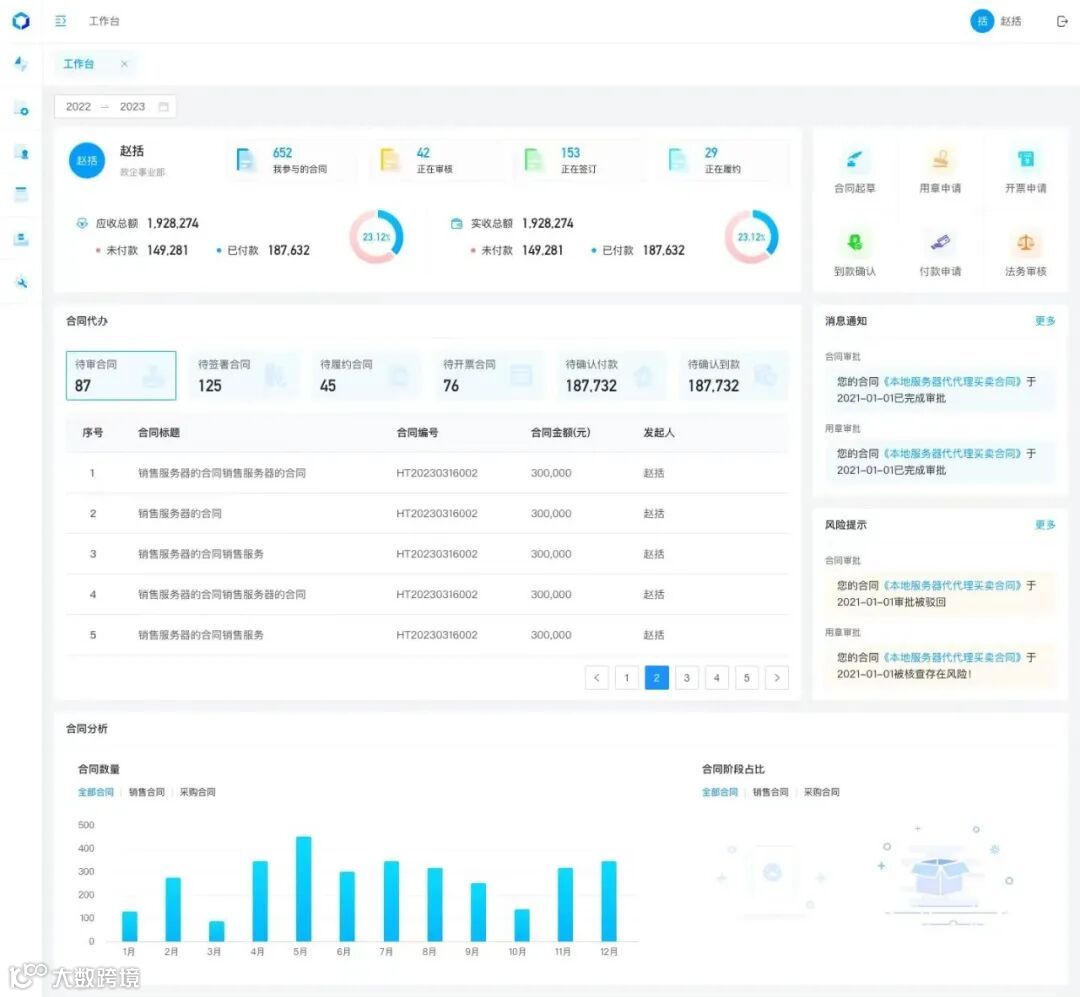Image resolution: width=1080 pixels, height=997 pixels.
Task: Click the 652 我参与的合同 count
Action: point(282,153)
